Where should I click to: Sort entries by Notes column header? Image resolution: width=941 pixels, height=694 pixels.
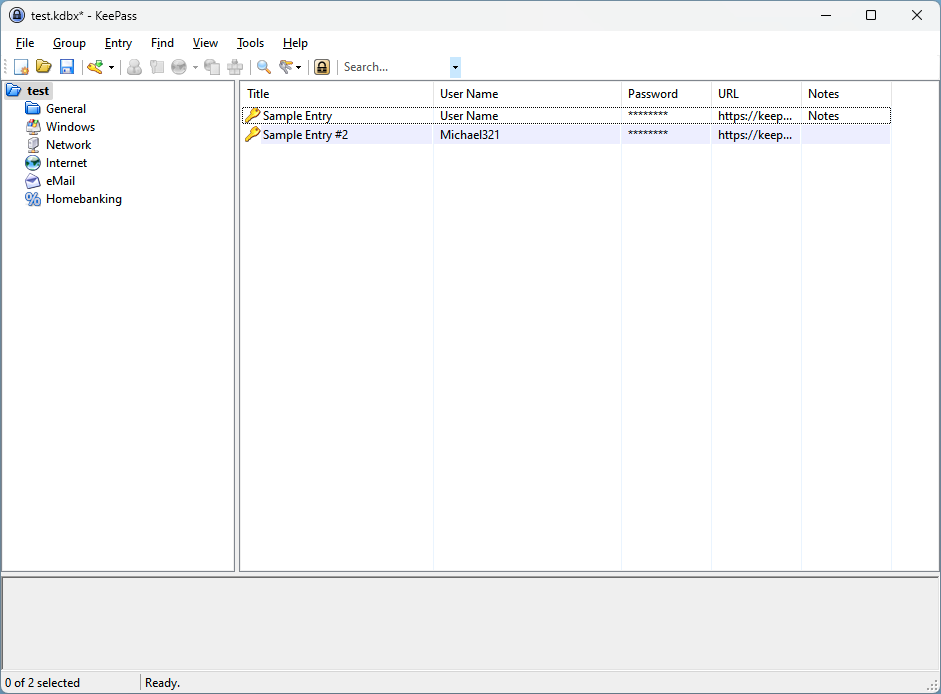(x=846, y=94)
